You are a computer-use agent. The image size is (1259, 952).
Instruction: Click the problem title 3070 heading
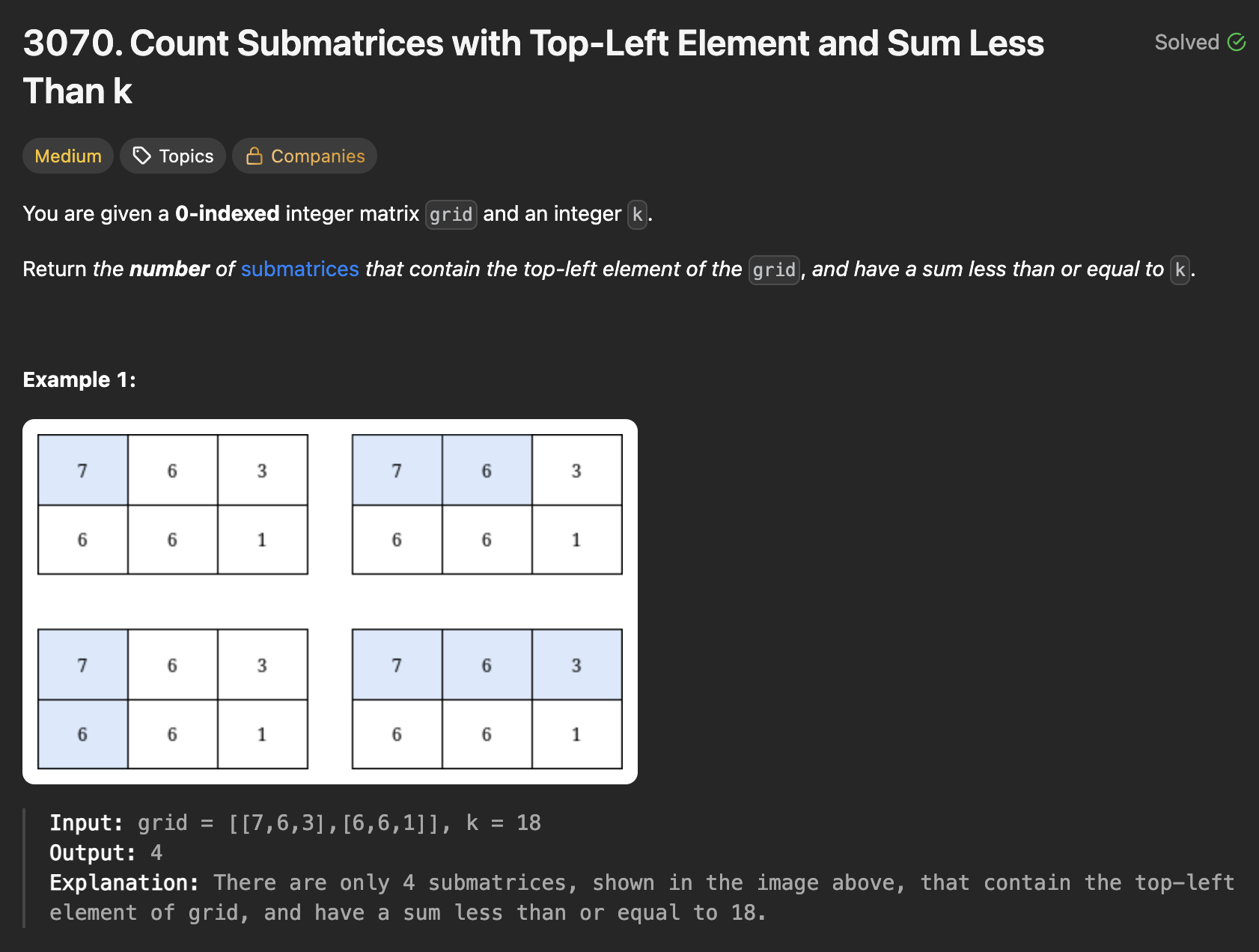533,67
